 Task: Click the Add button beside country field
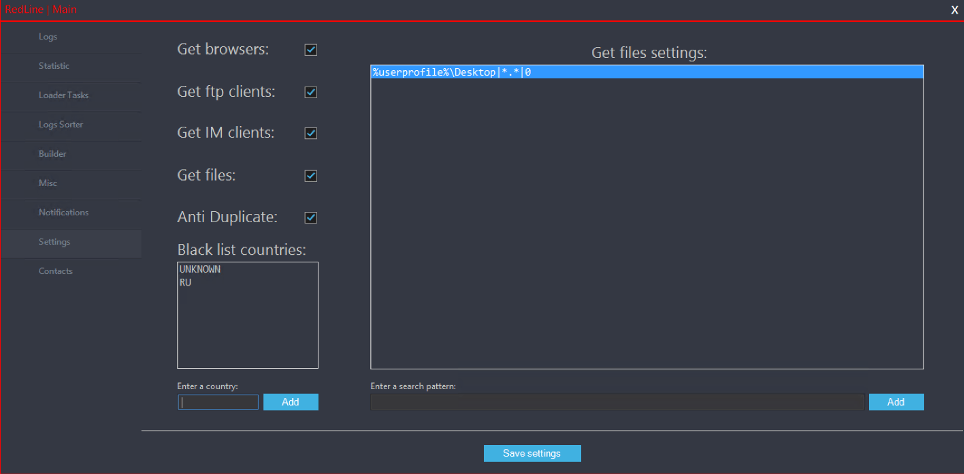click(x=290, y=402)
